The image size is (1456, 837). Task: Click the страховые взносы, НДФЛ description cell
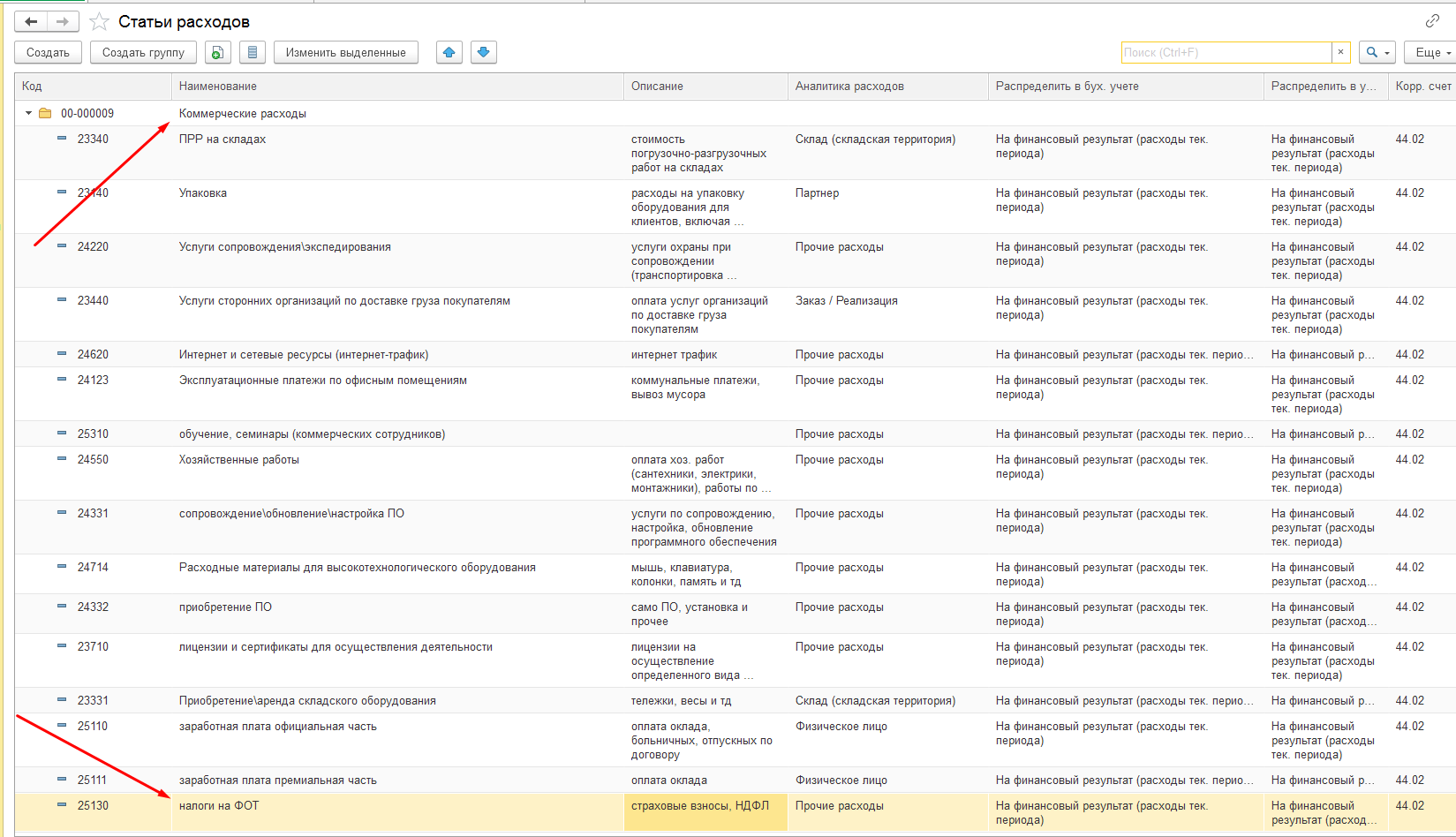click(x=705, y=812)
